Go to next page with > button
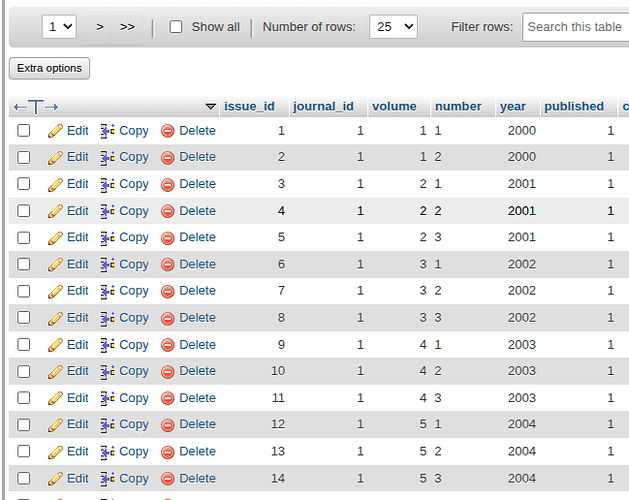 point(100,27)
